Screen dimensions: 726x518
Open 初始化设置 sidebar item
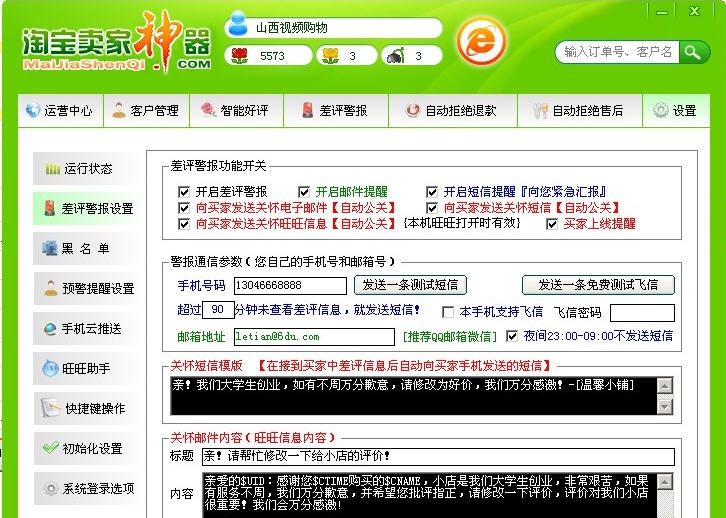point(86,448)
